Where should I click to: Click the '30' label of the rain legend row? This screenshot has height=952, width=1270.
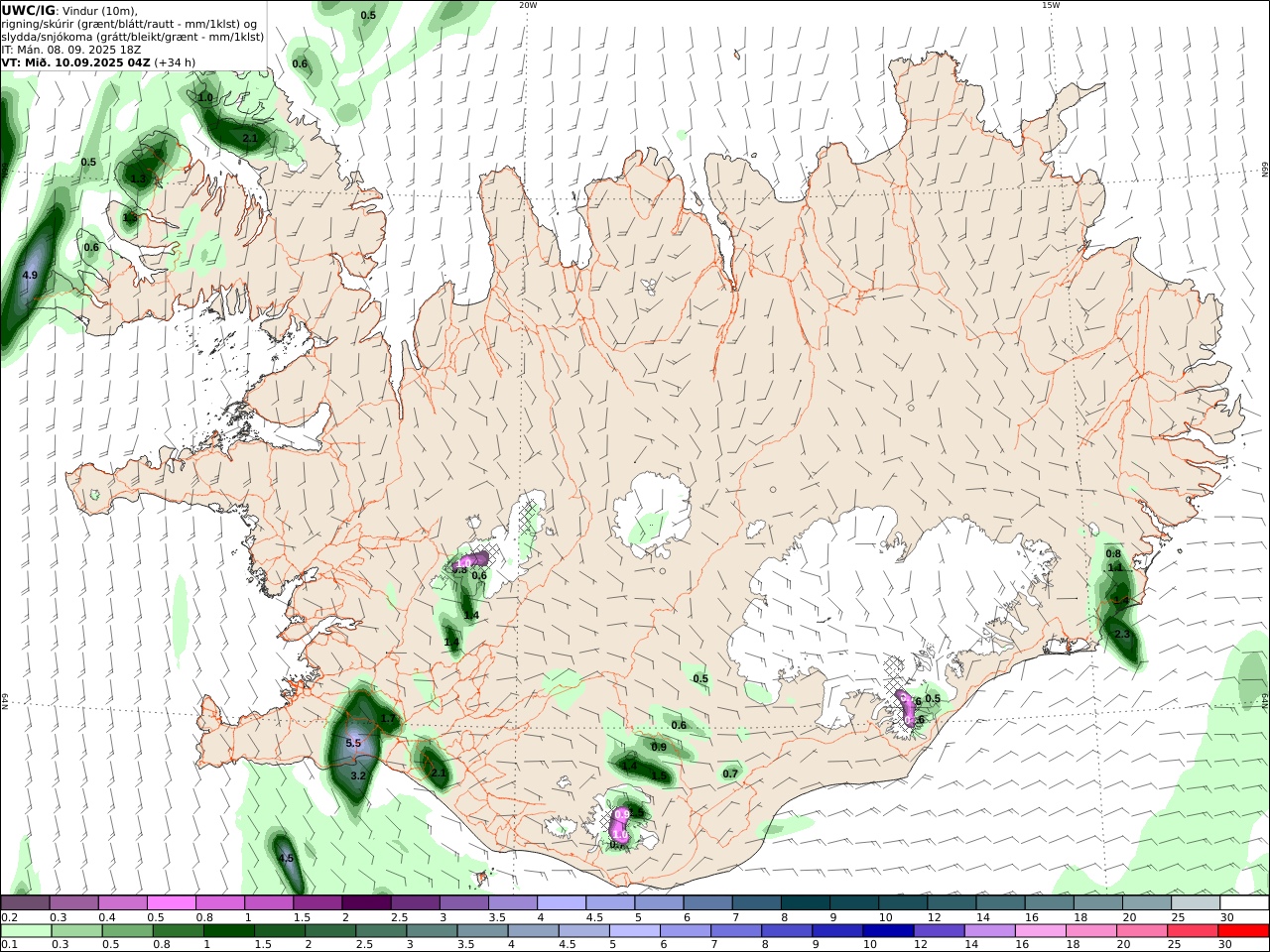pyautogui.click(x=1224, y=945)
